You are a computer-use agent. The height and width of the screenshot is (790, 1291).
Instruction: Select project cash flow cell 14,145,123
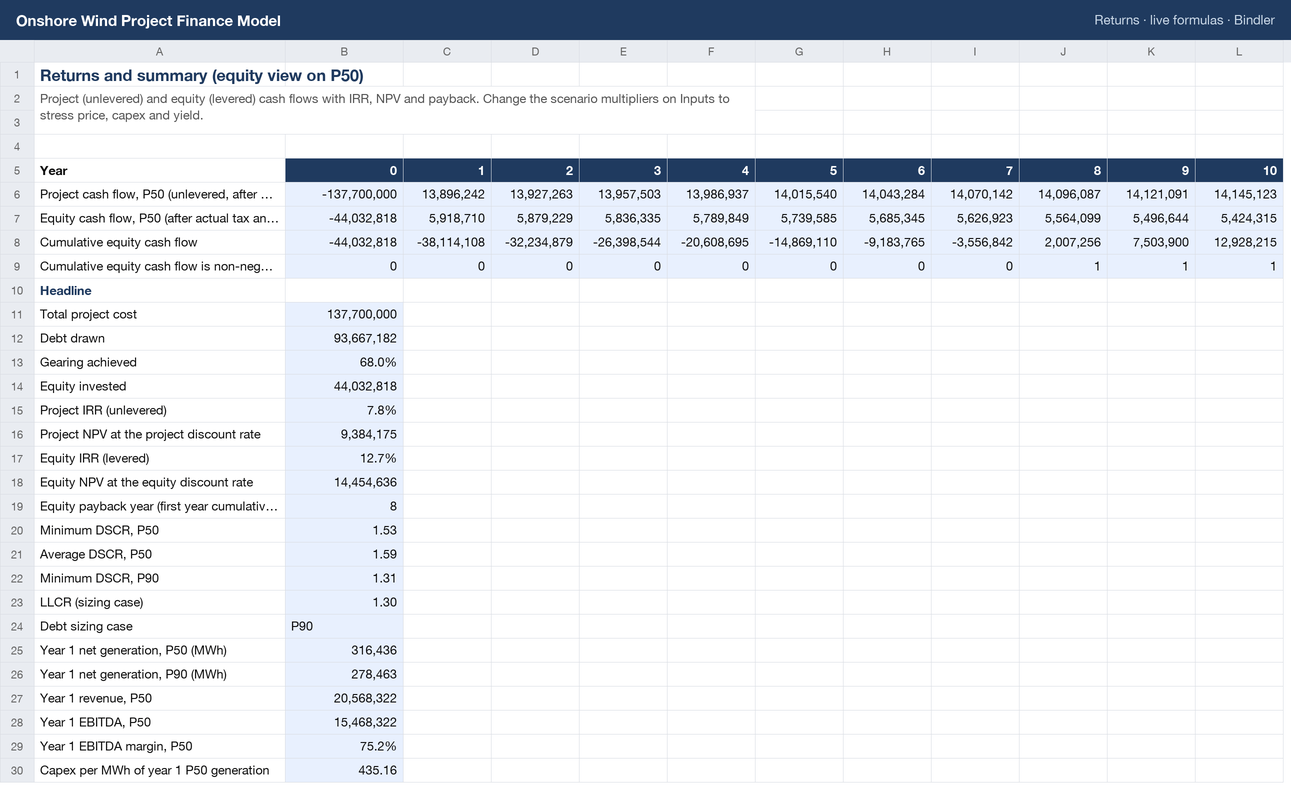point(1239,194)
